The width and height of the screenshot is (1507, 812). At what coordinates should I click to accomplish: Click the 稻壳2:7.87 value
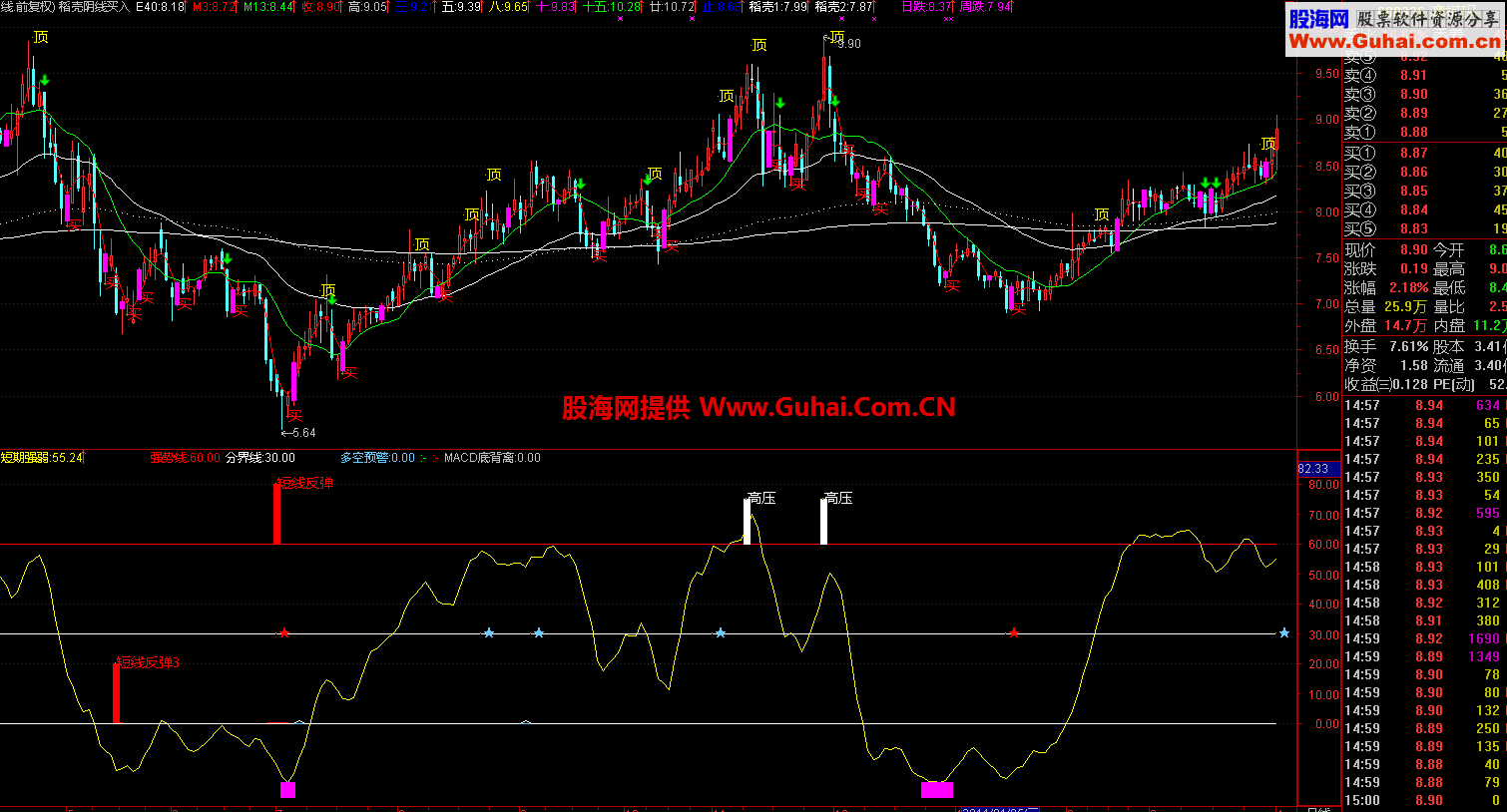tap(844, 7)
